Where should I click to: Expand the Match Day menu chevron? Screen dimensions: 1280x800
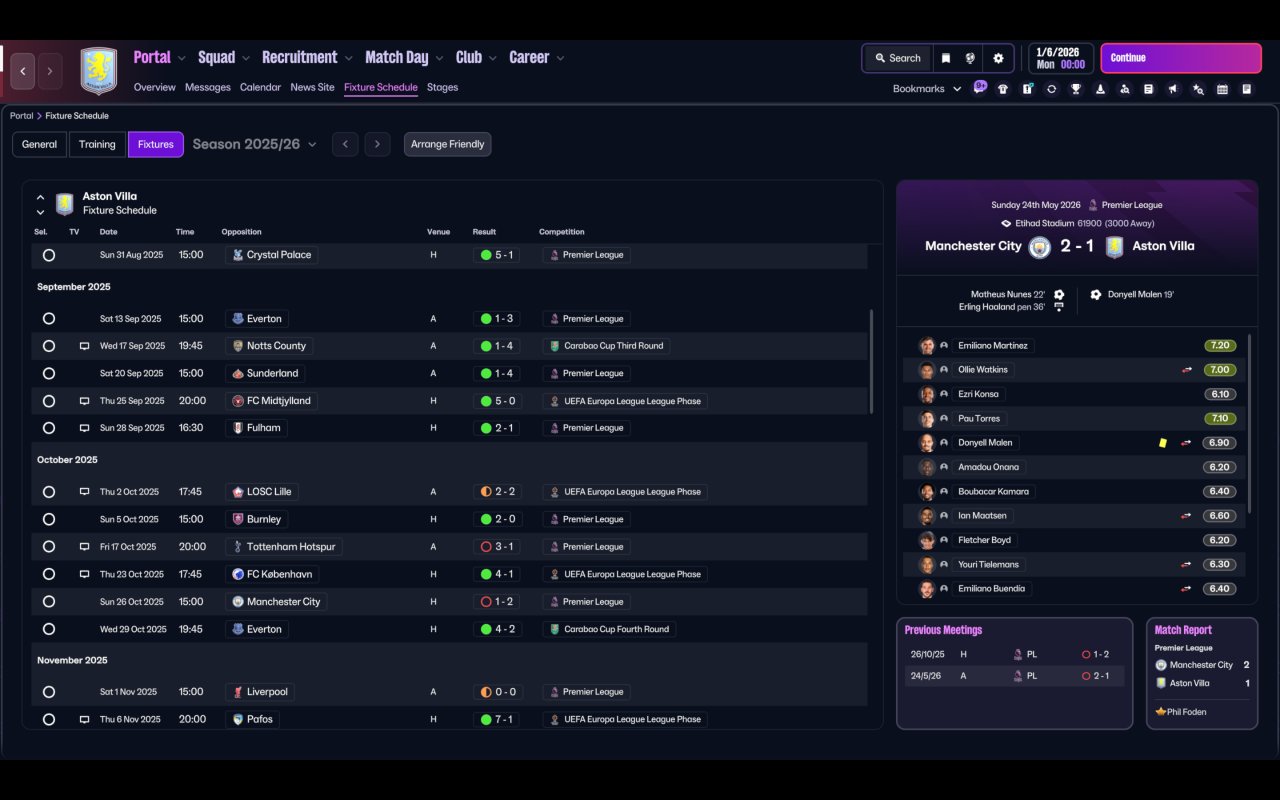coord(438,58)
